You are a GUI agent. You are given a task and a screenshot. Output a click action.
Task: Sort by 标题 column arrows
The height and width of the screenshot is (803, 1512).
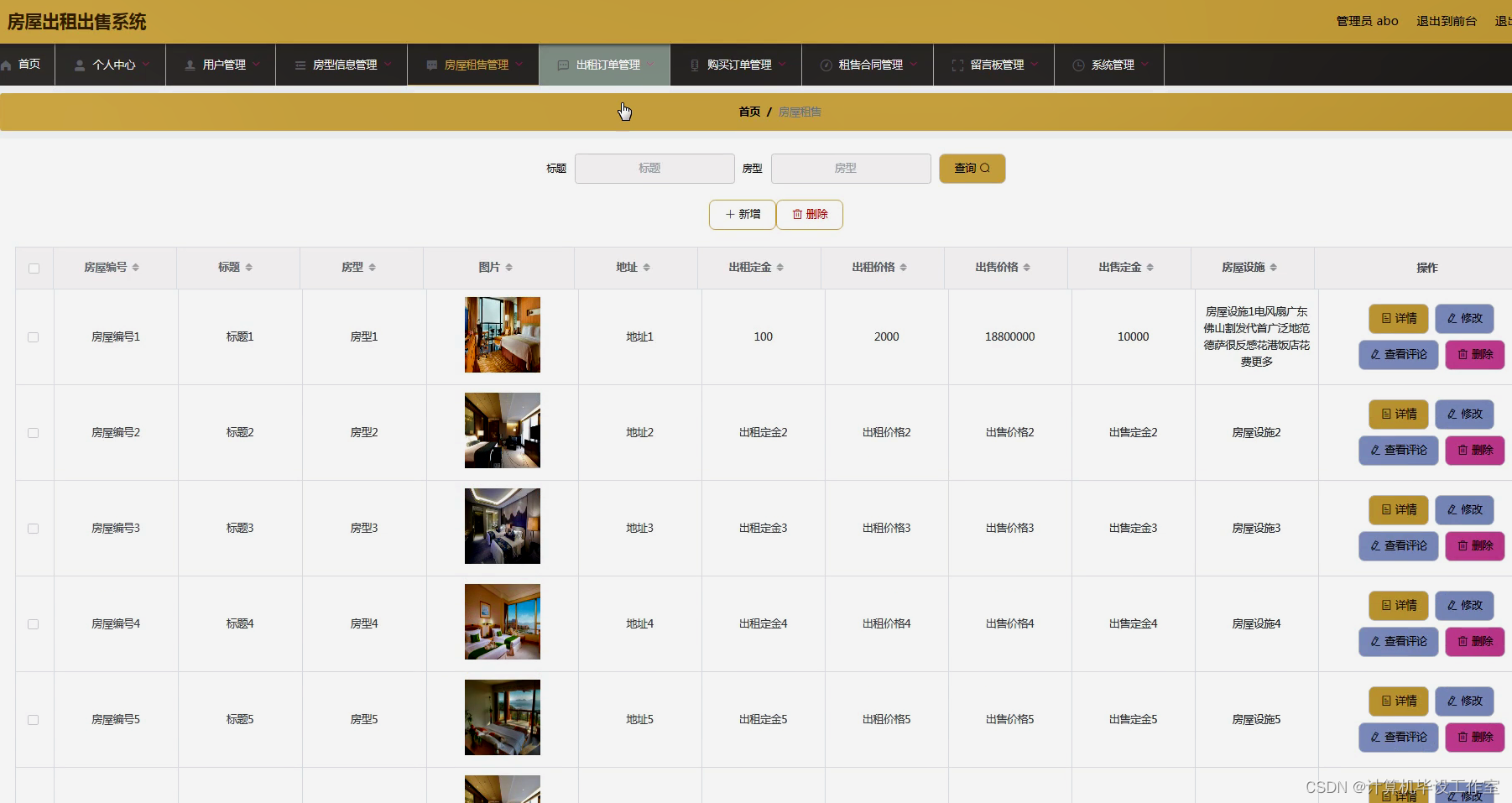tap(249, 267)
